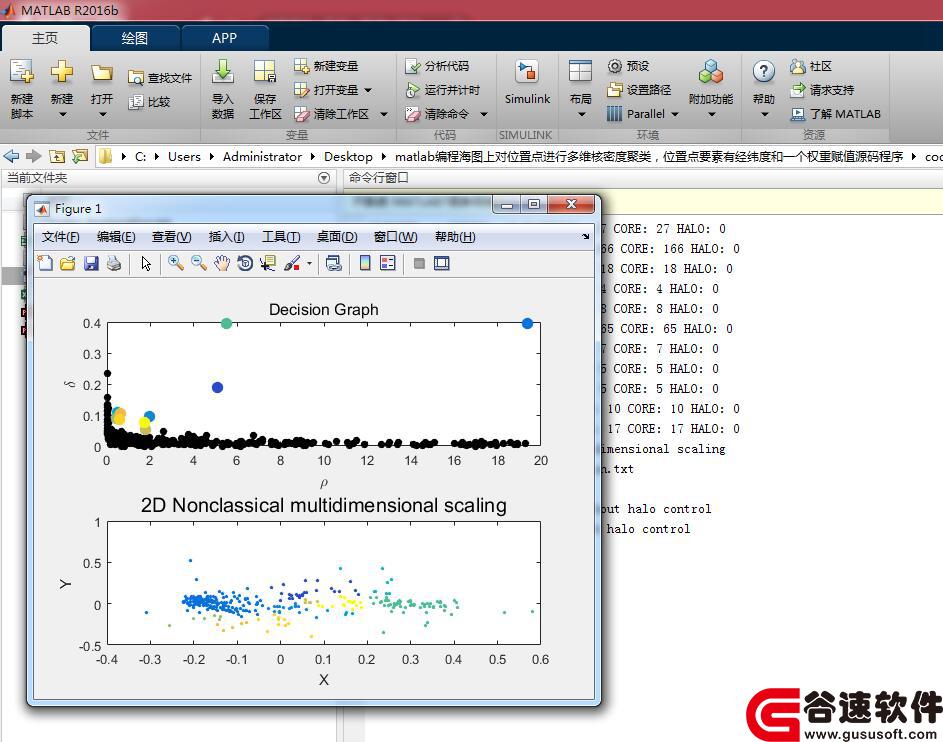Click Link Plot icon in Figure 1 toolbar
This screenshot has height=742, width=943.
coord(333,263)
